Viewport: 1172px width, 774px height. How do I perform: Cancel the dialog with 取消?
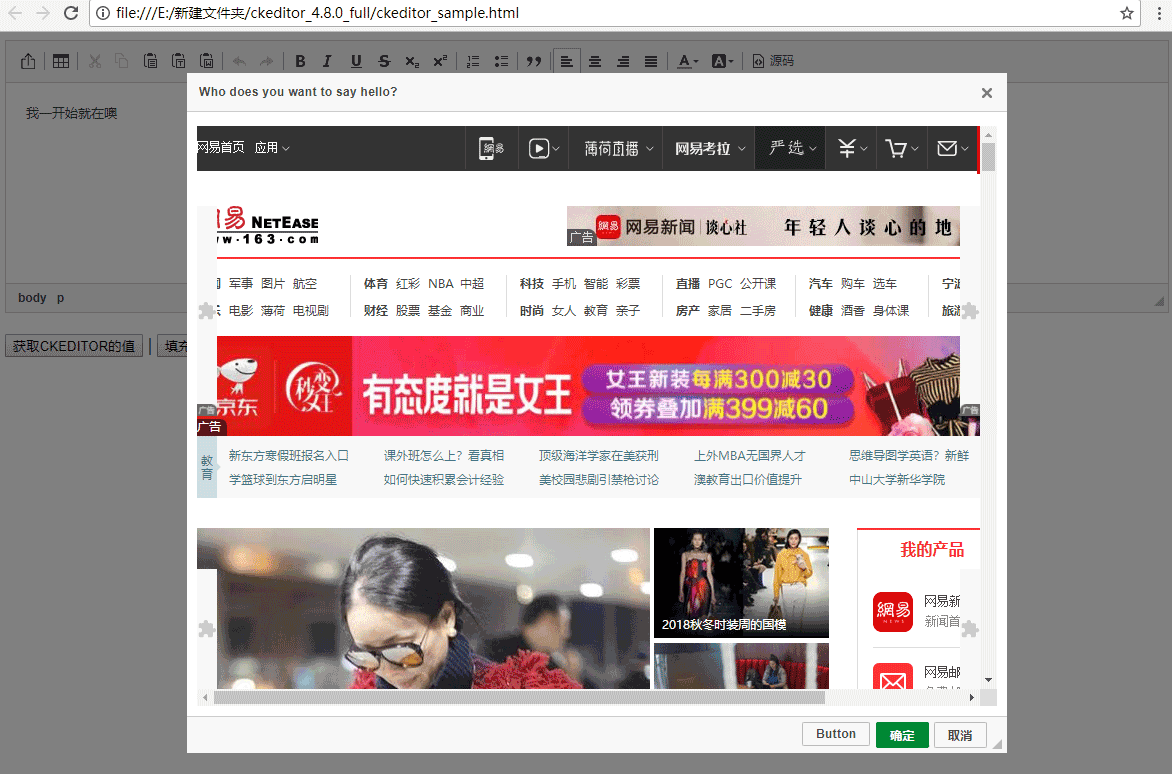pyautogui.click(x=960, y=735)
